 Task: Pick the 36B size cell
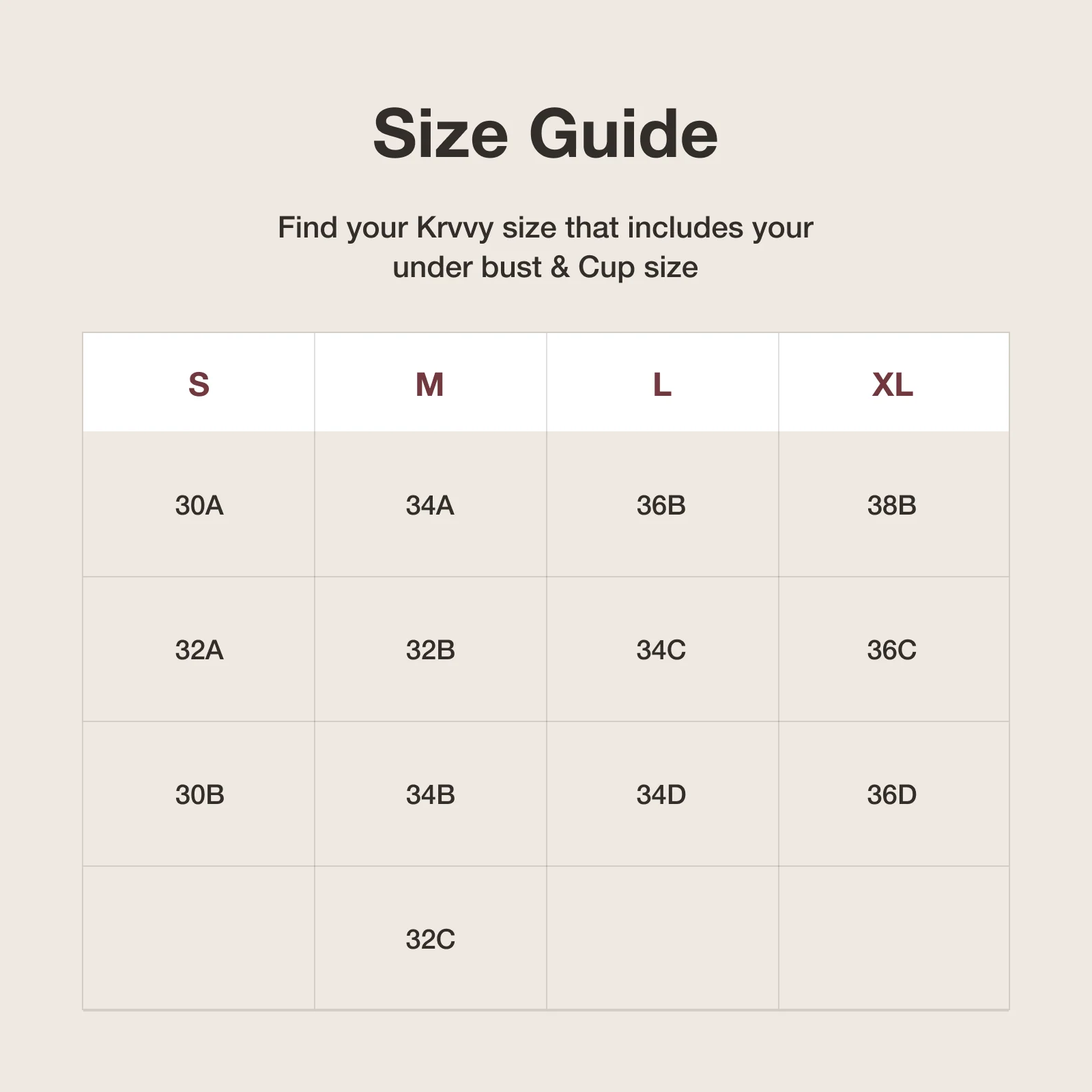coord(661,506)
